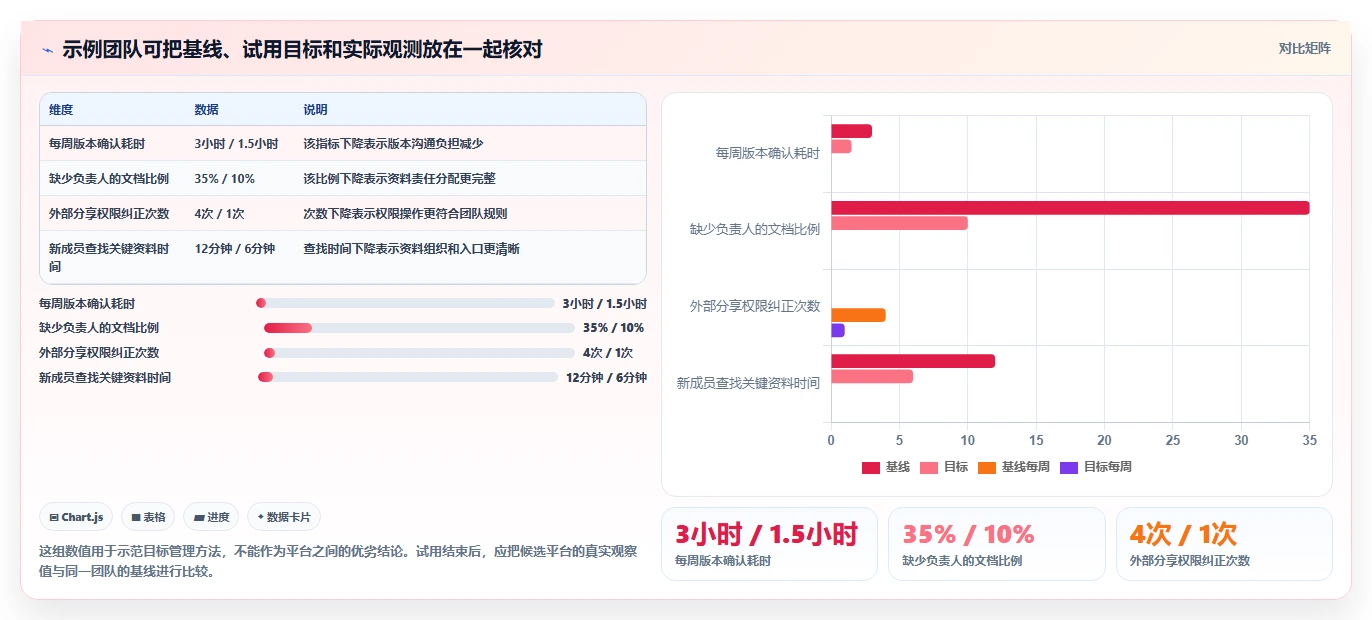1372x620 pixels.
Task: Click the longest bar, 缺少负责人的文档比例 baseline
Action: pos(1070,208)
